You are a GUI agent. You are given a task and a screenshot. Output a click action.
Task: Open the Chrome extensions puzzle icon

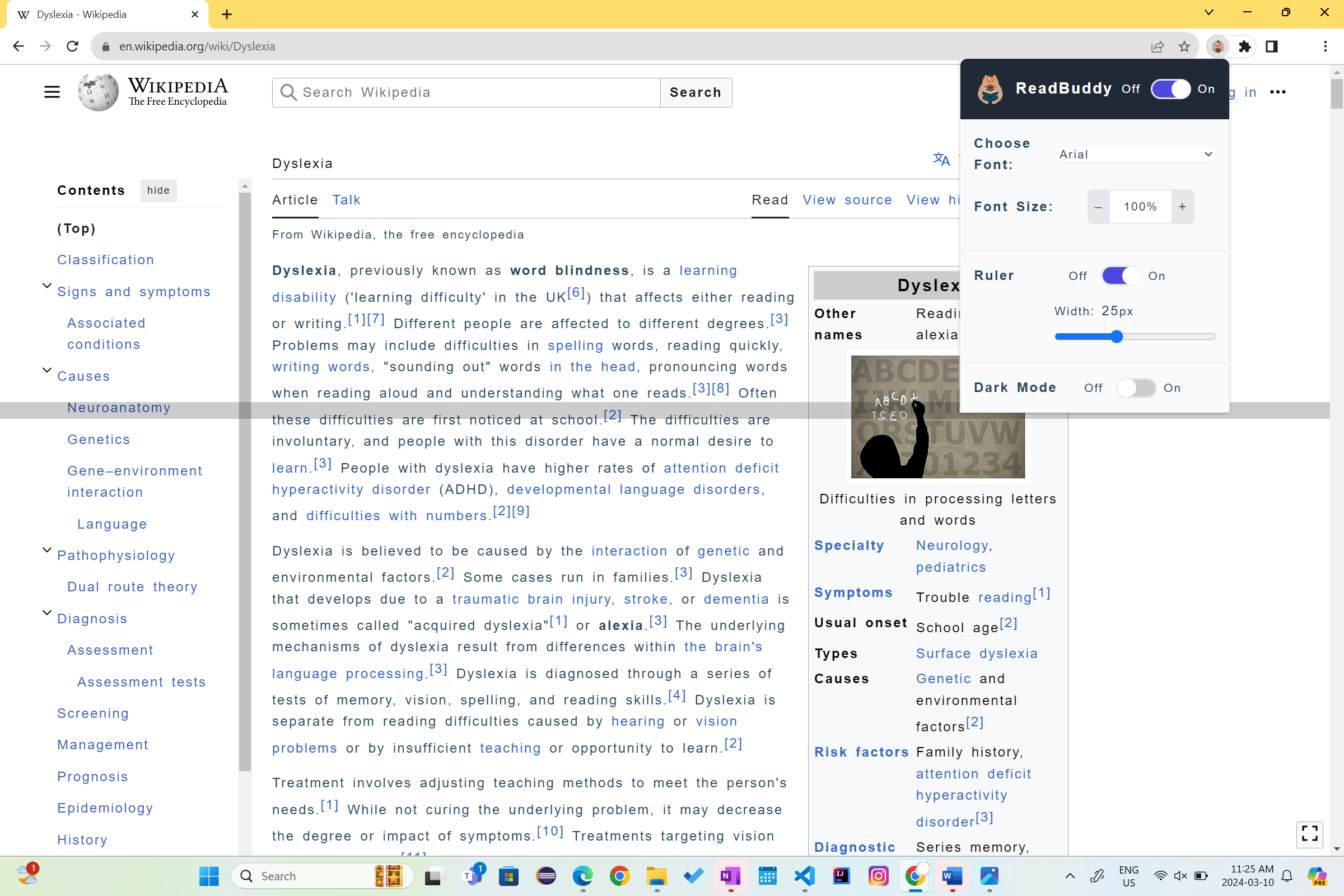1244,46
